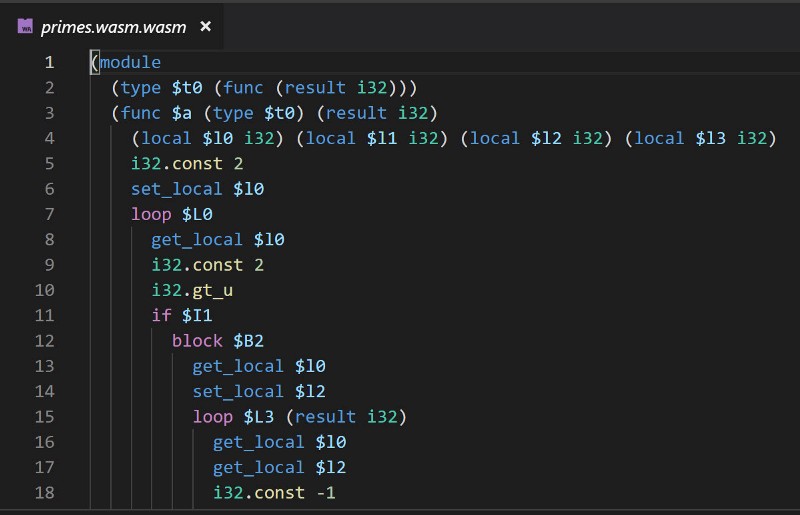Screen dimensions: 800x515
Task: Click line number 7 in gutter
Action: (49, 214)
